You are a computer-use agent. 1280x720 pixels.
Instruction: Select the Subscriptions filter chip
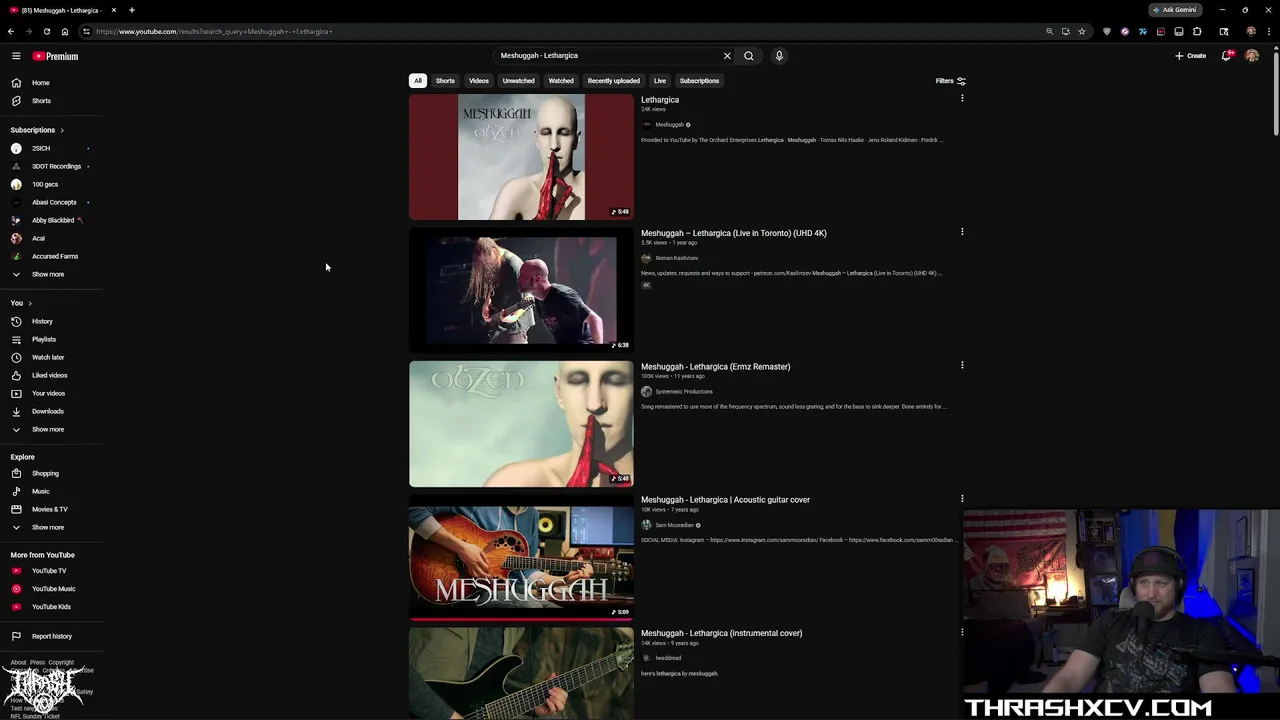699,81
